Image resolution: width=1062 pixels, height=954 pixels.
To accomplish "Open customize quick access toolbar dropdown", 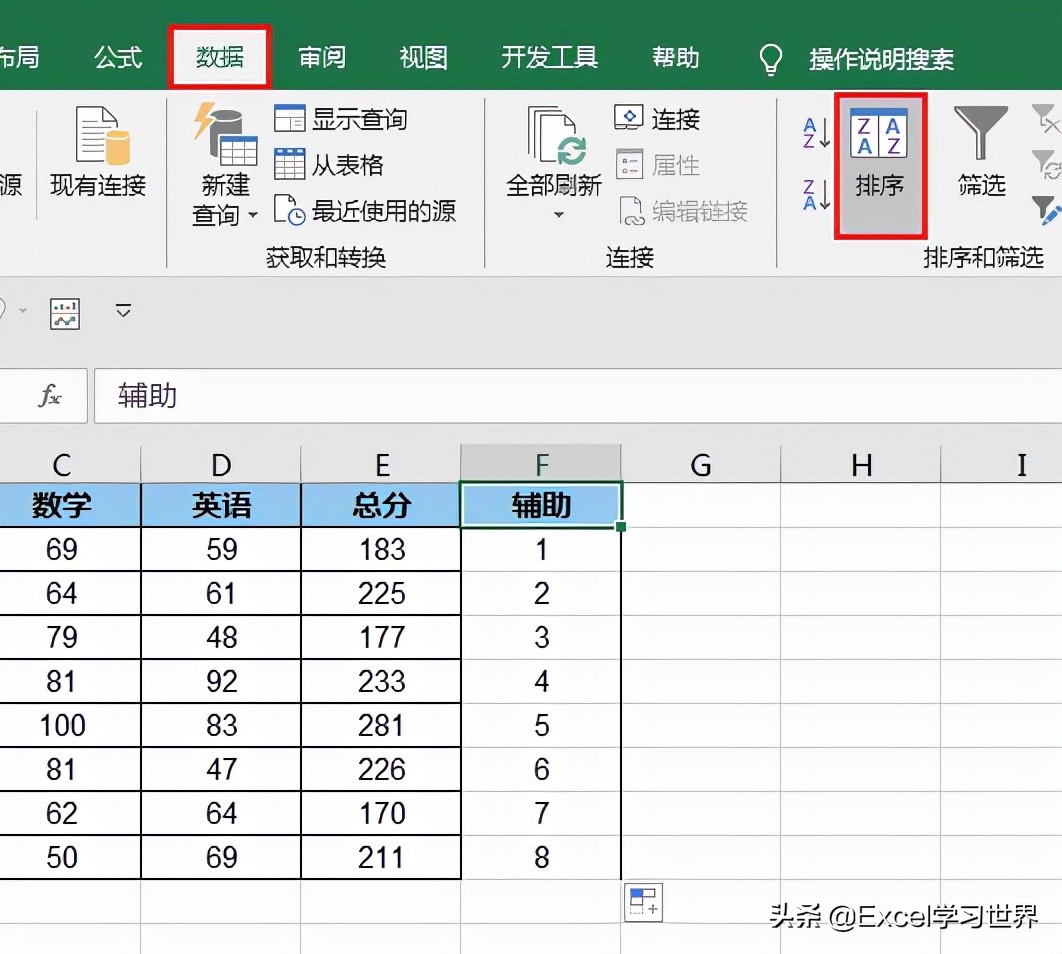I will (123, 311).
